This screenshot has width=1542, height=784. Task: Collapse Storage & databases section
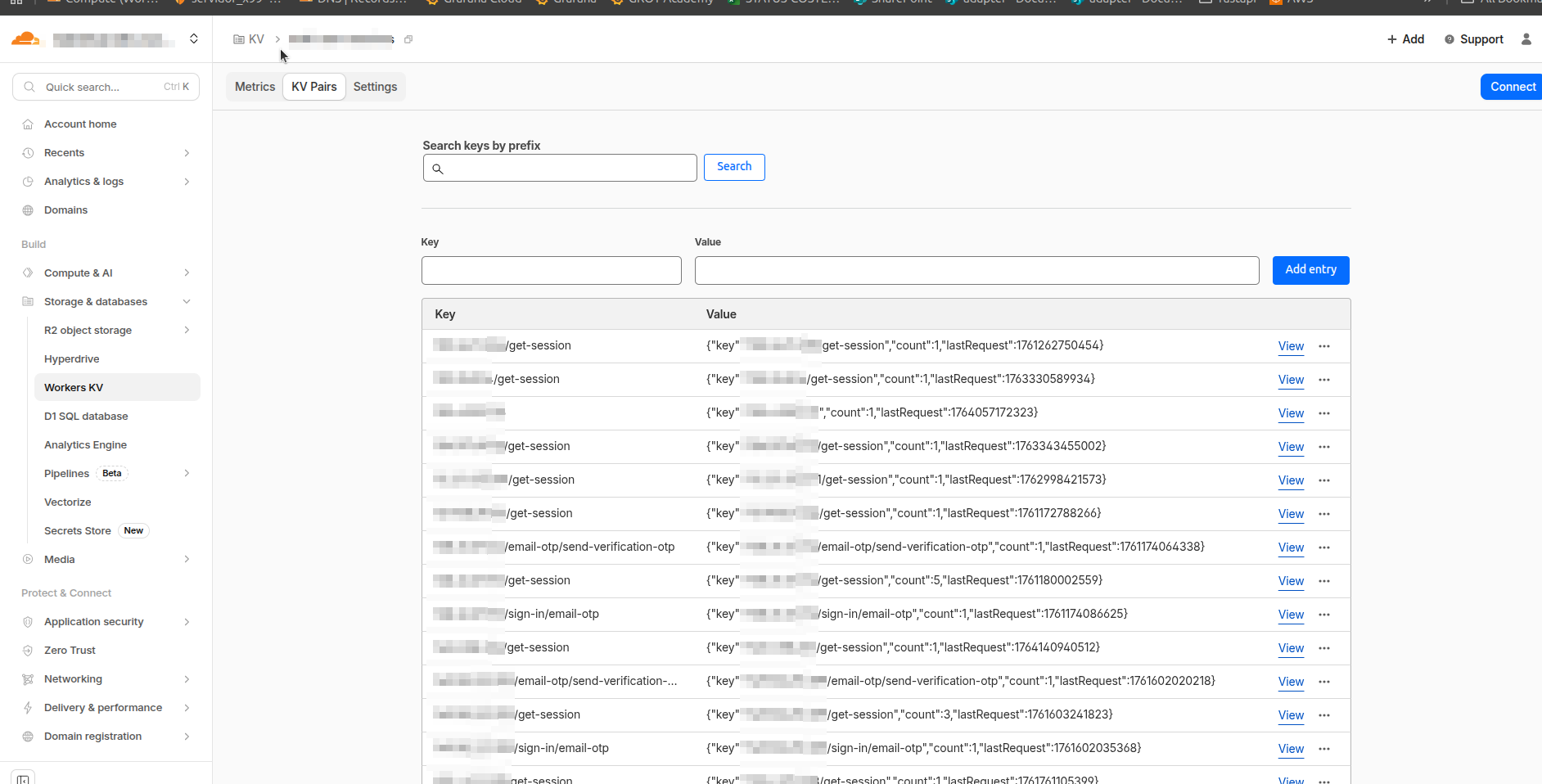point(187,302)
